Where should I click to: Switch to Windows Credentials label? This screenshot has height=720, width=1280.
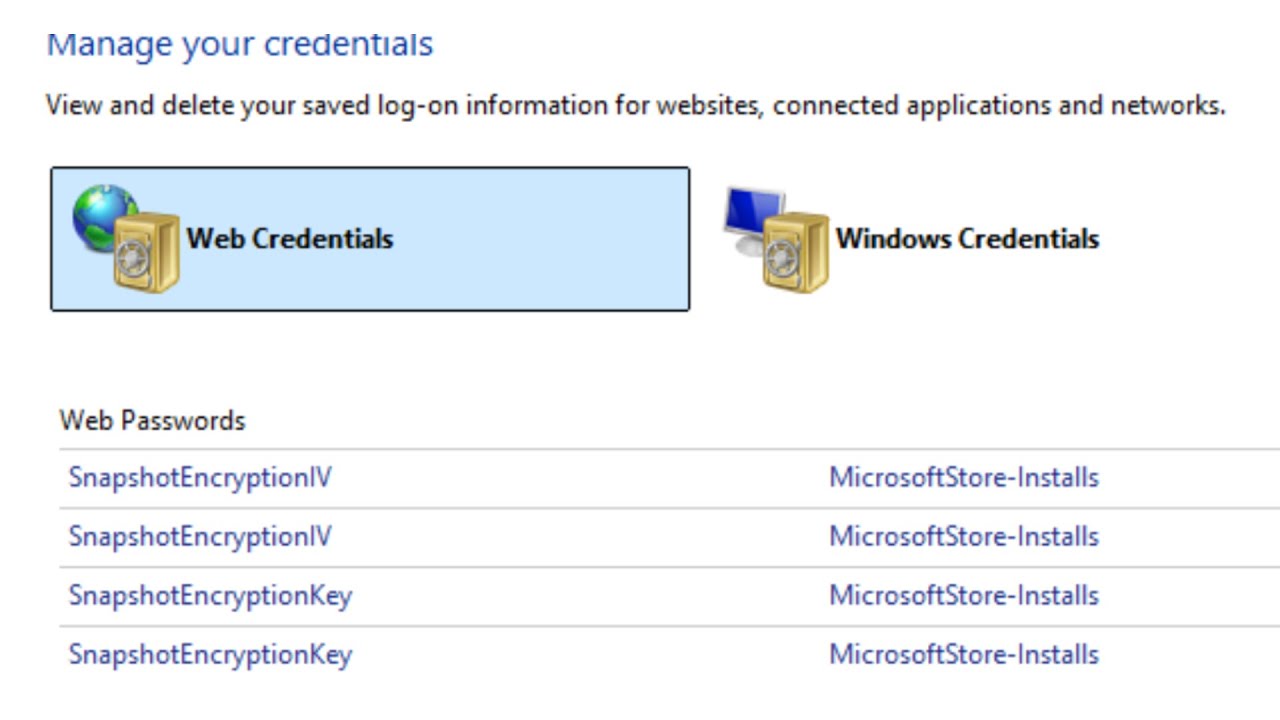tap(967, 239)
